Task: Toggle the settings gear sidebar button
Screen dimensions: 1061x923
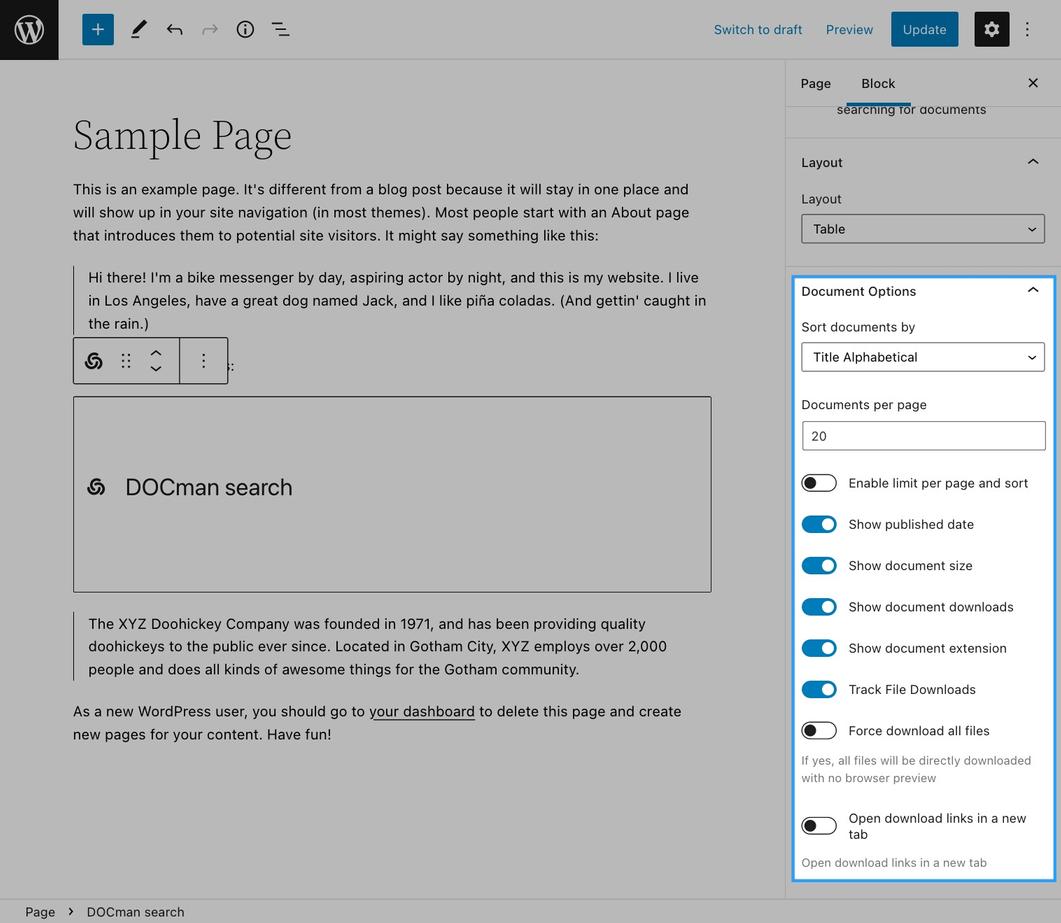Action: (991, 30)
